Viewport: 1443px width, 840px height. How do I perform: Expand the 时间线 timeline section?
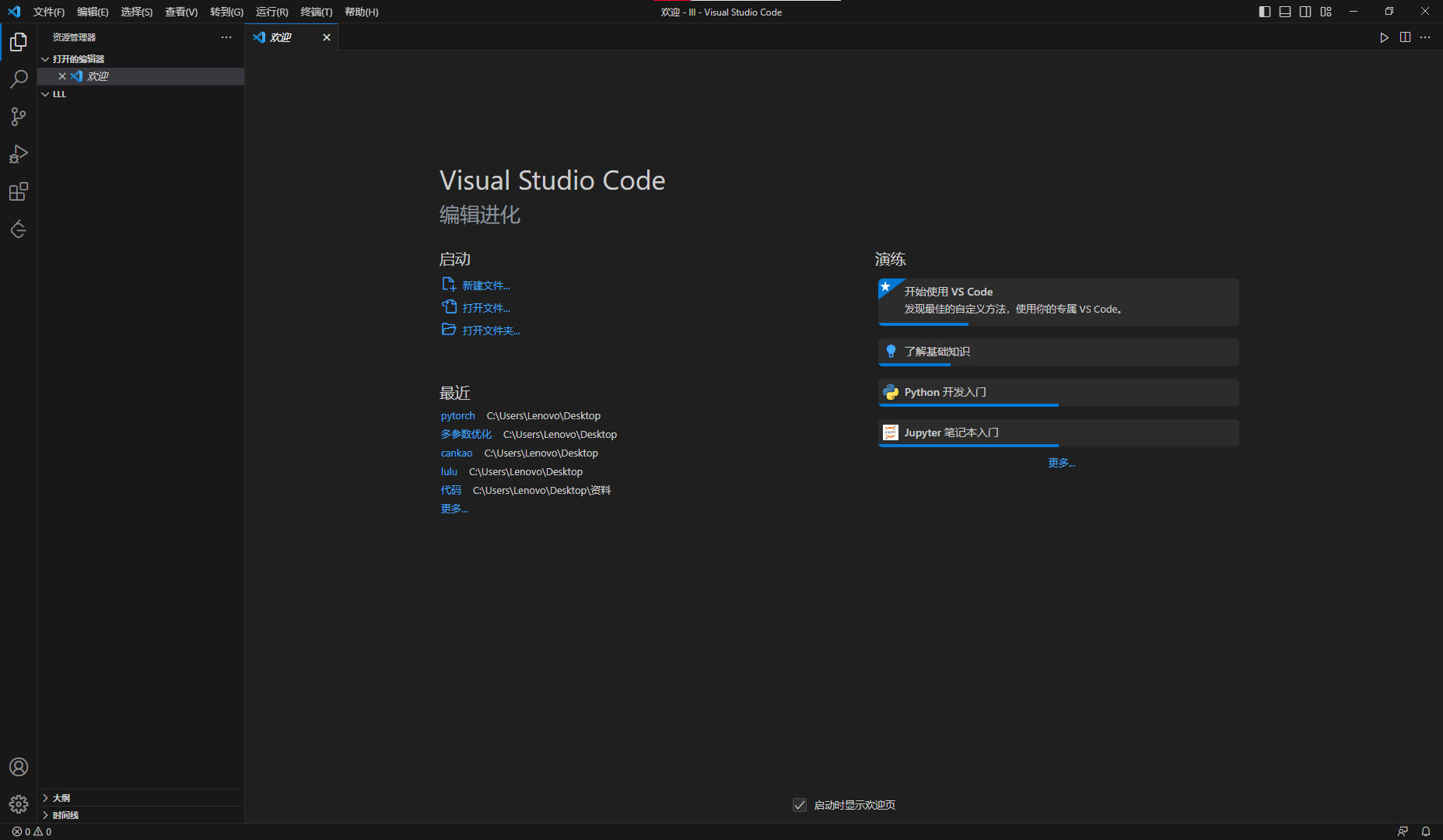(140, 815)
